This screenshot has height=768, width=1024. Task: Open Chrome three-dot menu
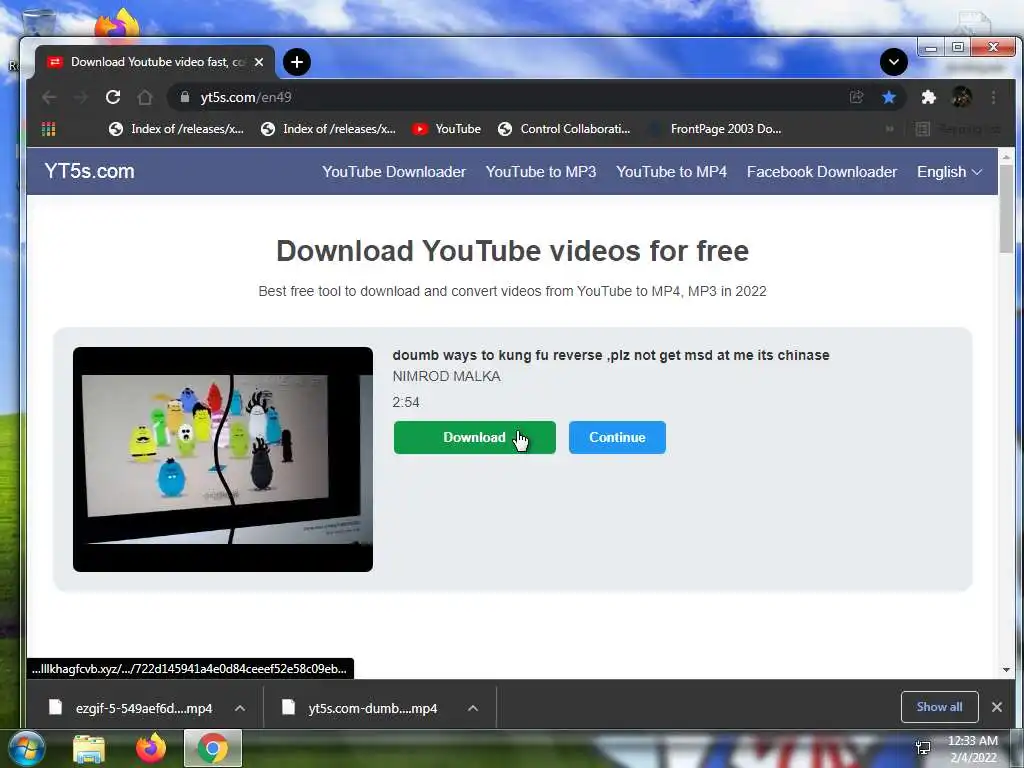[x=993, y=97]
